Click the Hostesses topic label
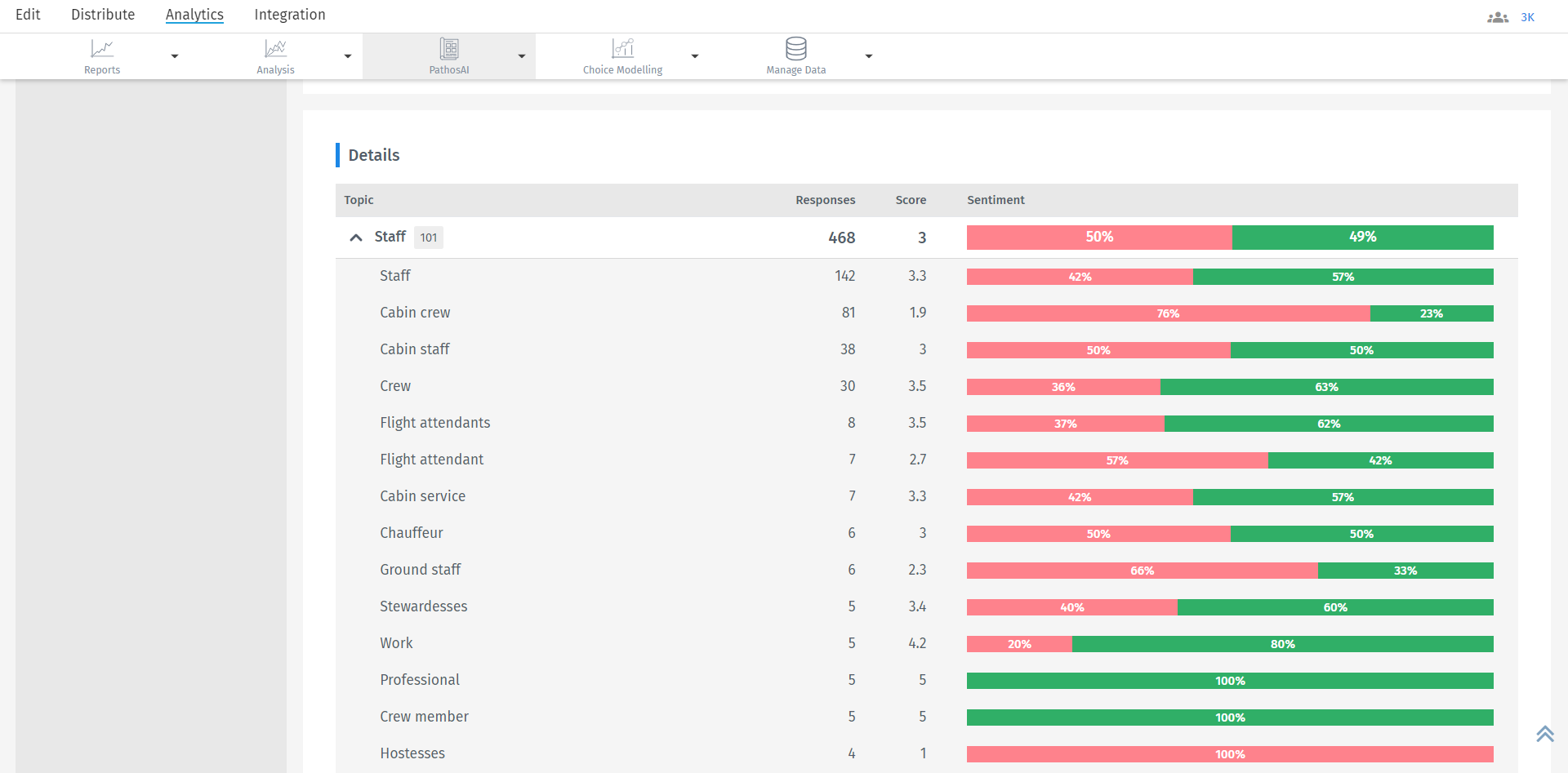Screen dimensions: 1568x773 coord(412,753)
